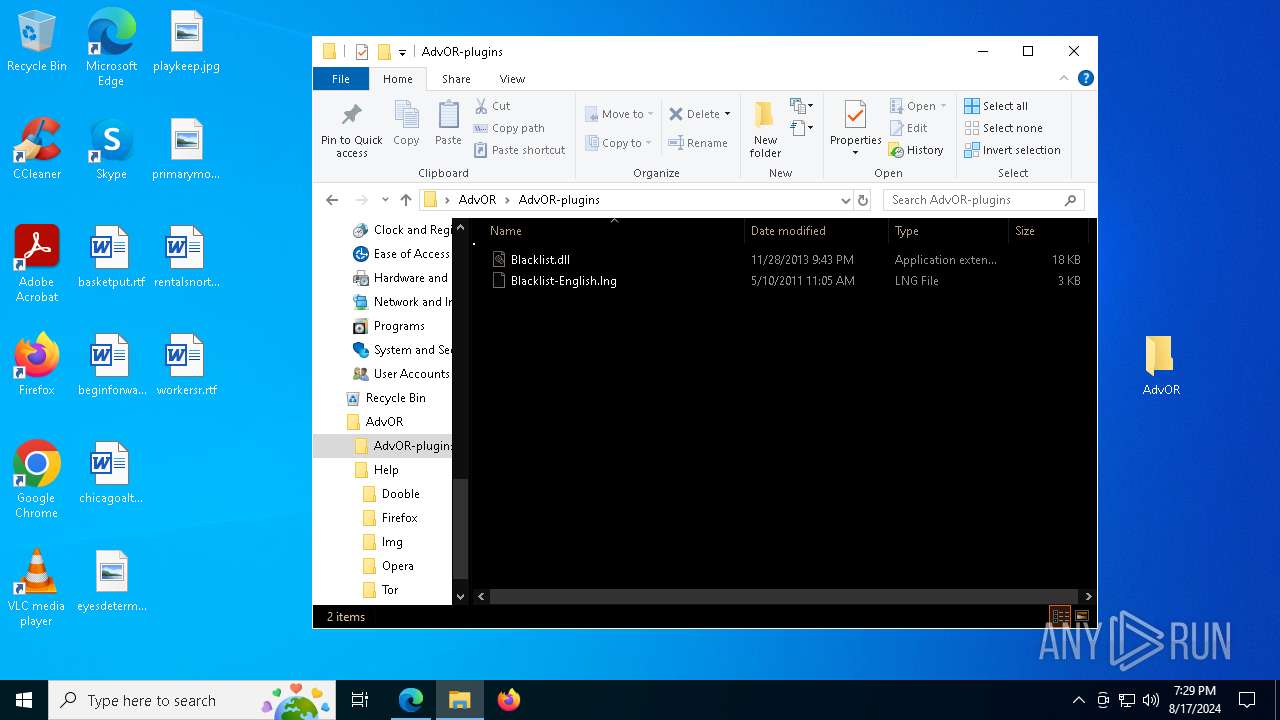Open the New item dropdown
Screen dimensions: 1280x720
801,106
